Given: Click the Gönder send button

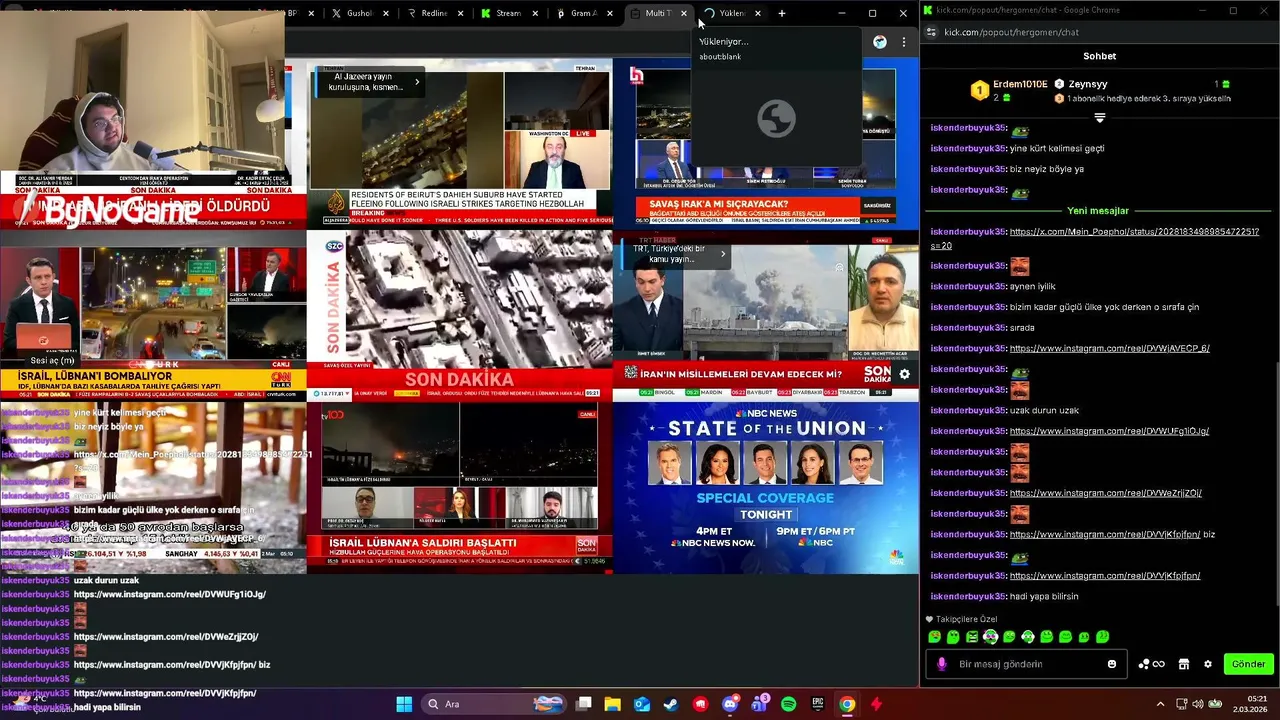Looking at the screenshot, I should coord(1248,664).
